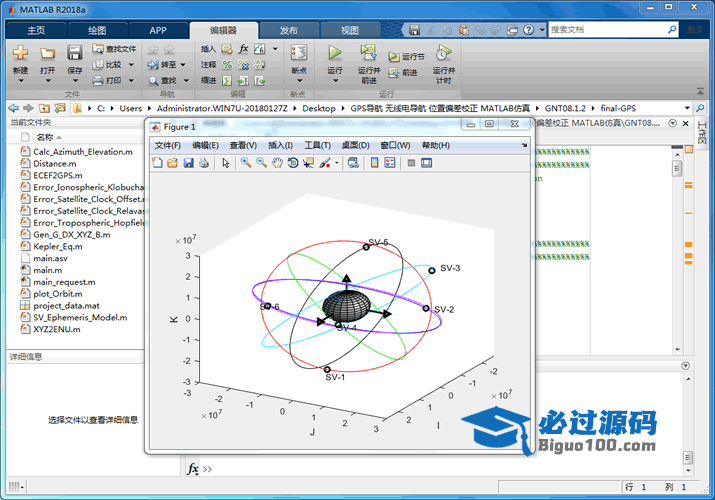Switch to the 主页 (Home) tab
The height and width of the screenshot is (500, 715).
pyautogui.click(x=36, y=30)
